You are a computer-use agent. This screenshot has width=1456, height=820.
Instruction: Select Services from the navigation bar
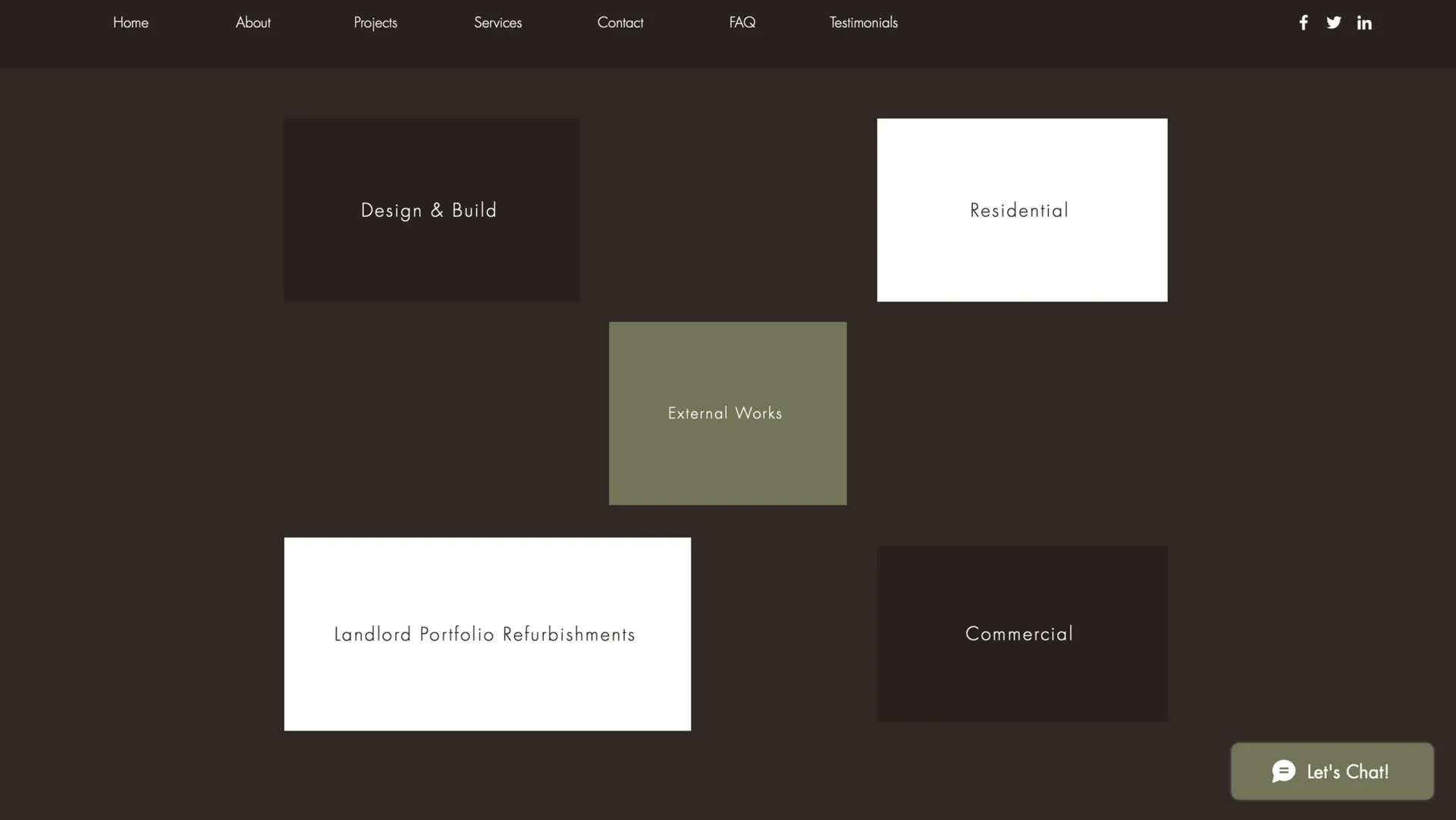pyautogui.click(x=497, y=23)
